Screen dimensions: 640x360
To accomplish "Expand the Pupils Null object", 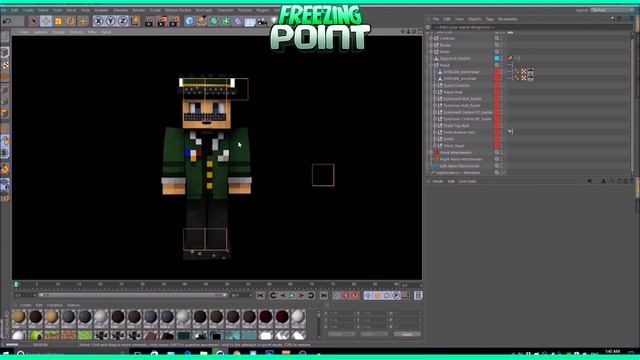I will [435, 92].
